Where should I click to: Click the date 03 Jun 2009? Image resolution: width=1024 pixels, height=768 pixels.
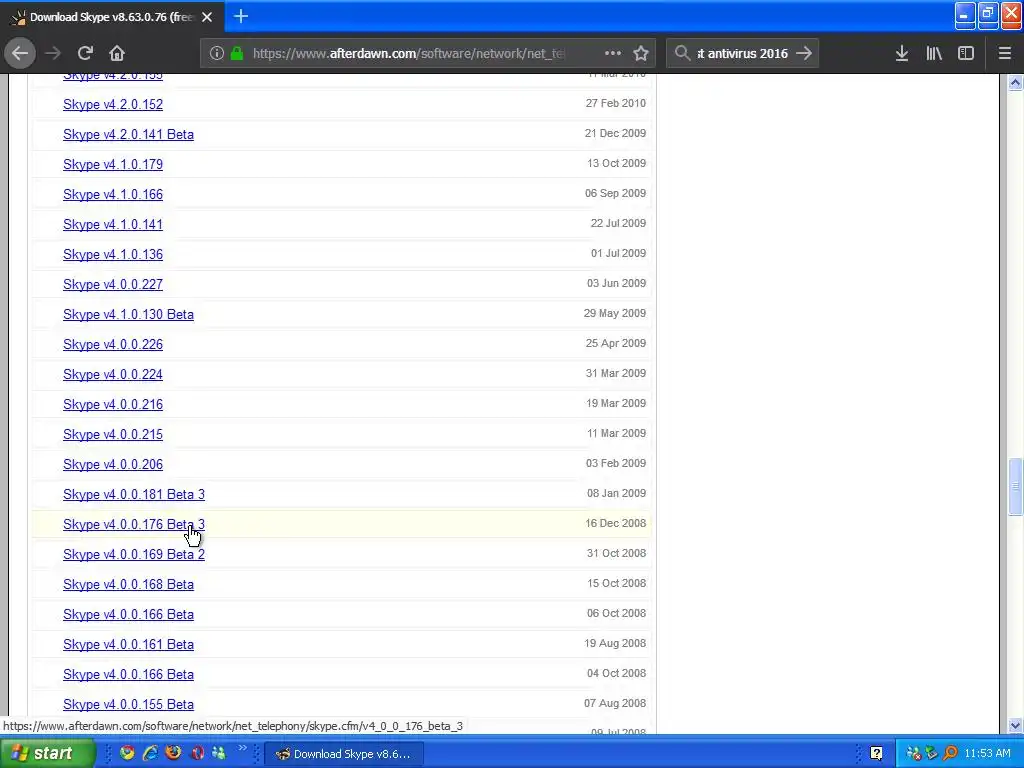(x=616, y=283)
